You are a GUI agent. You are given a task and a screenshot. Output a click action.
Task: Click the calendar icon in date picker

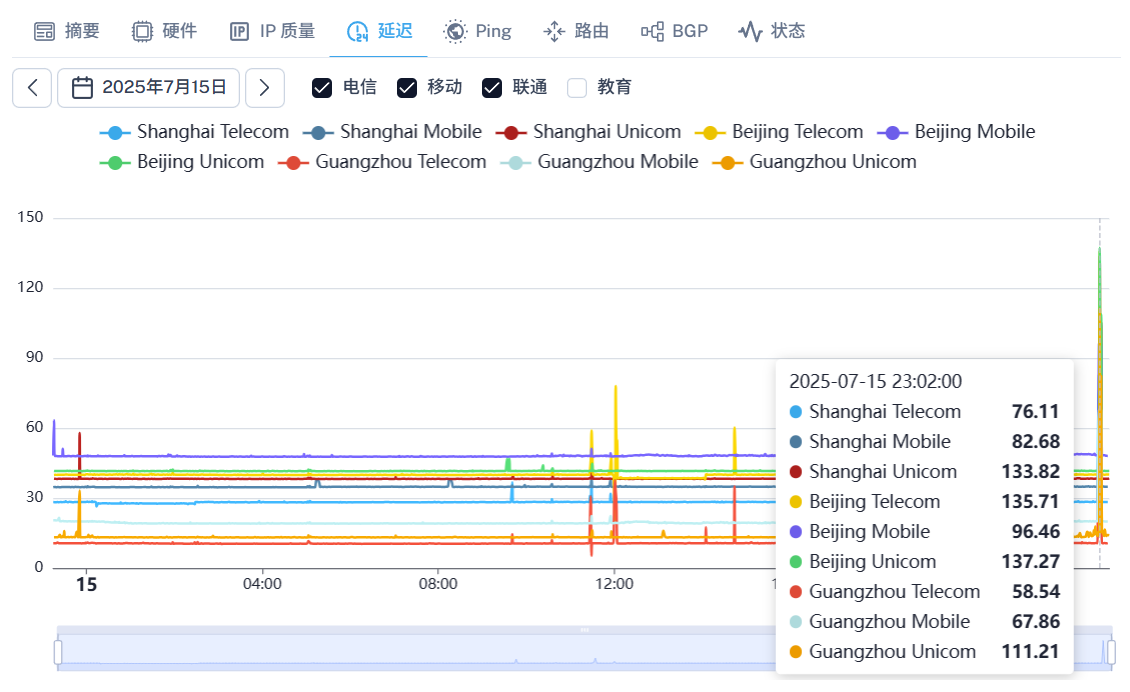[83, 87]
